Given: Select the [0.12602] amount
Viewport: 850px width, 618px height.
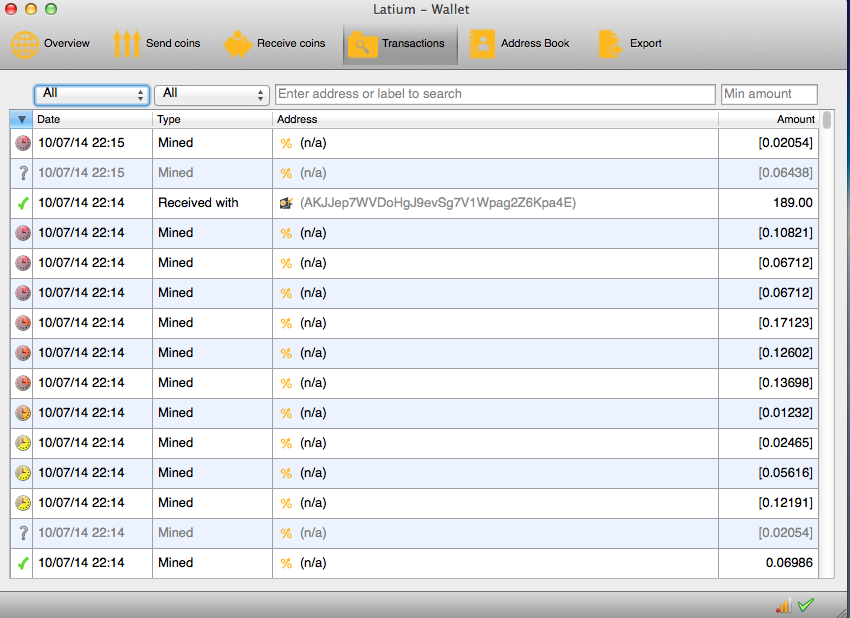Looking at the screenshot, I should (x=785, y=352).
